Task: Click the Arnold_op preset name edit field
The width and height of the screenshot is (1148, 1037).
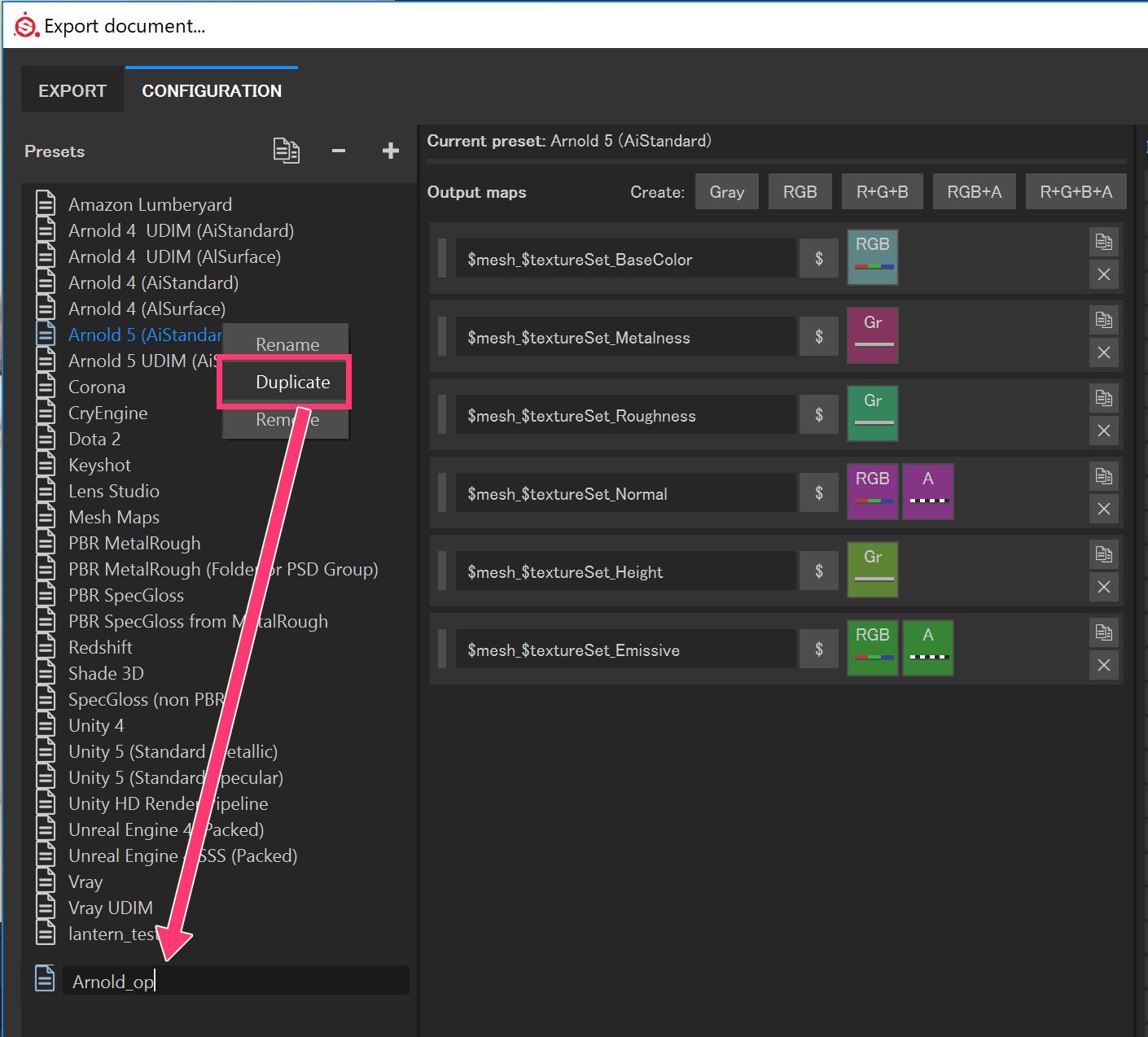Action: click(236, 980)
